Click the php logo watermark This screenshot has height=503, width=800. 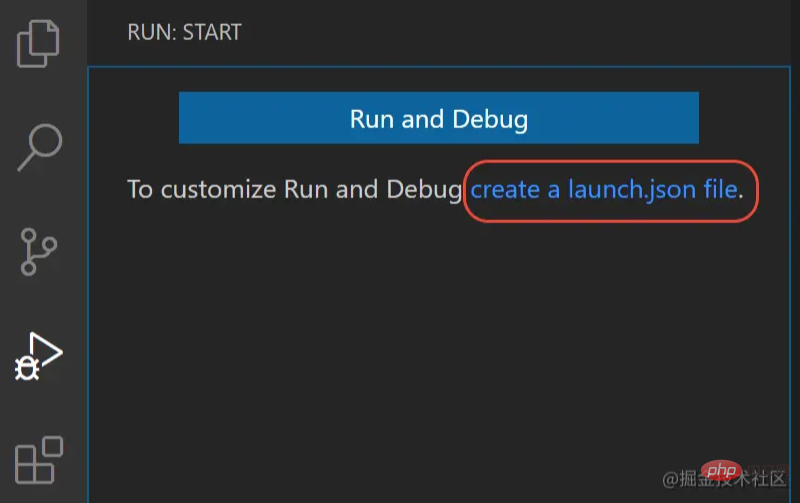click(719, 471)
